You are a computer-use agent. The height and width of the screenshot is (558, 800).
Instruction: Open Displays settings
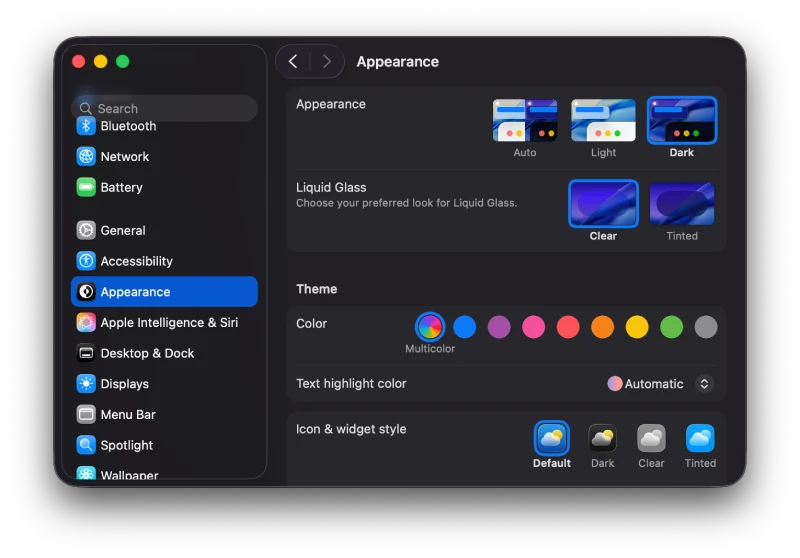coord(124,385)
